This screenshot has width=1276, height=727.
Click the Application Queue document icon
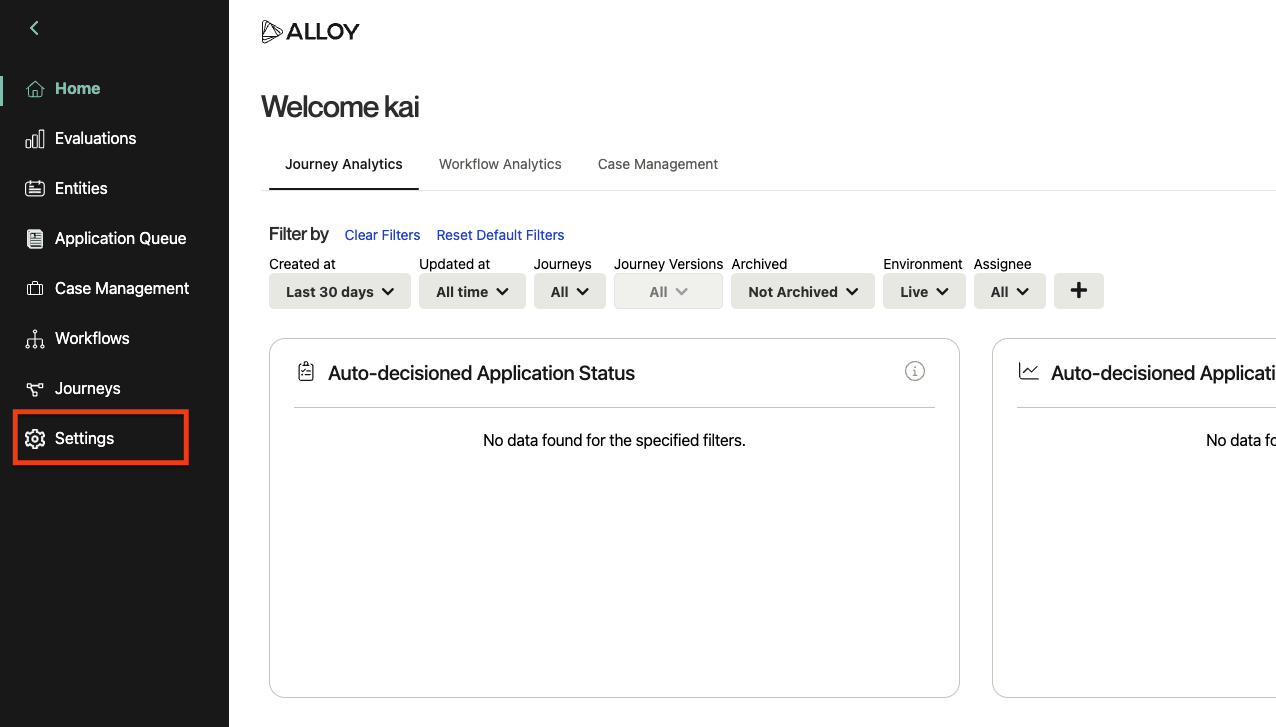point(35,239)
